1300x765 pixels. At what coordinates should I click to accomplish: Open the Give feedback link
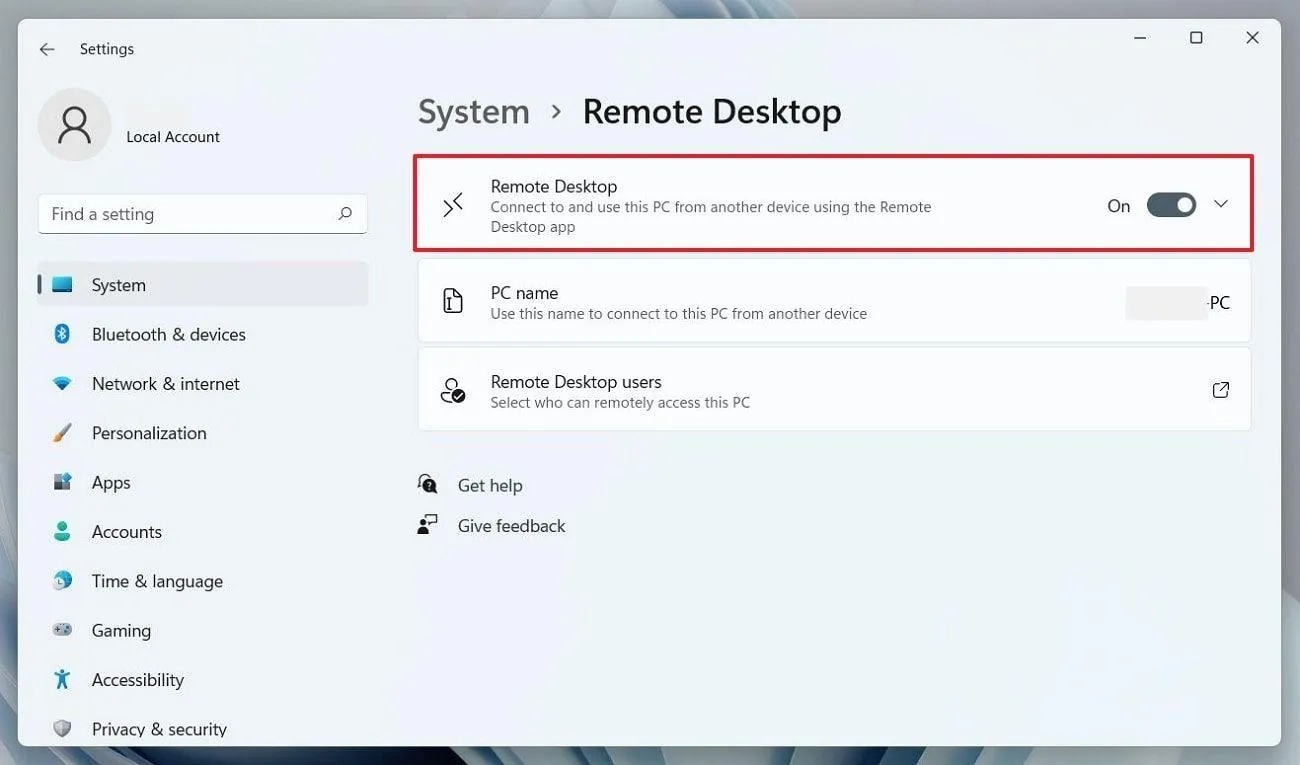tap(511, 525)
